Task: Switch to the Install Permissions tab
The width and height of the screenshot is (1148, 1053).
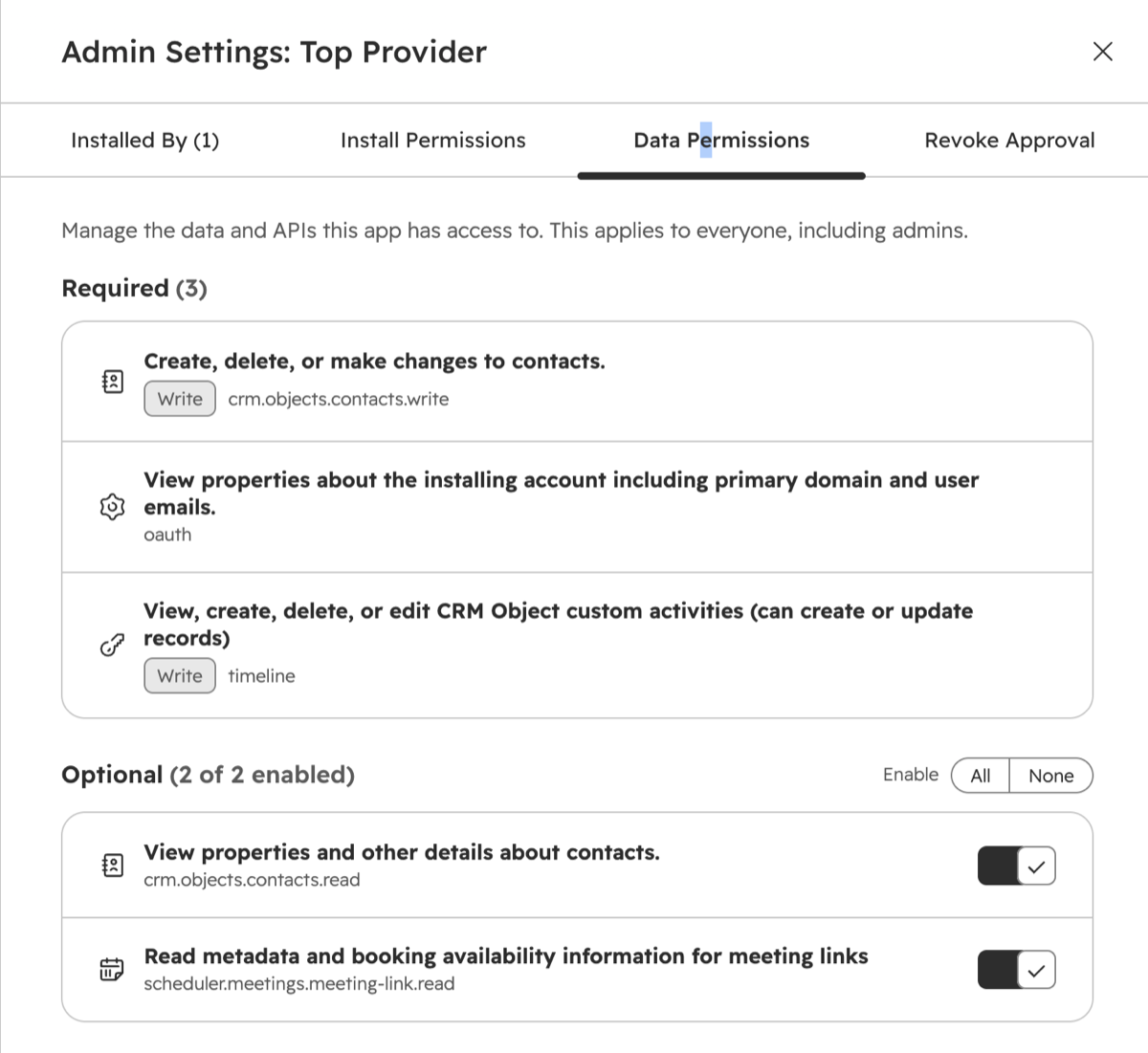Action: point(433,141)
